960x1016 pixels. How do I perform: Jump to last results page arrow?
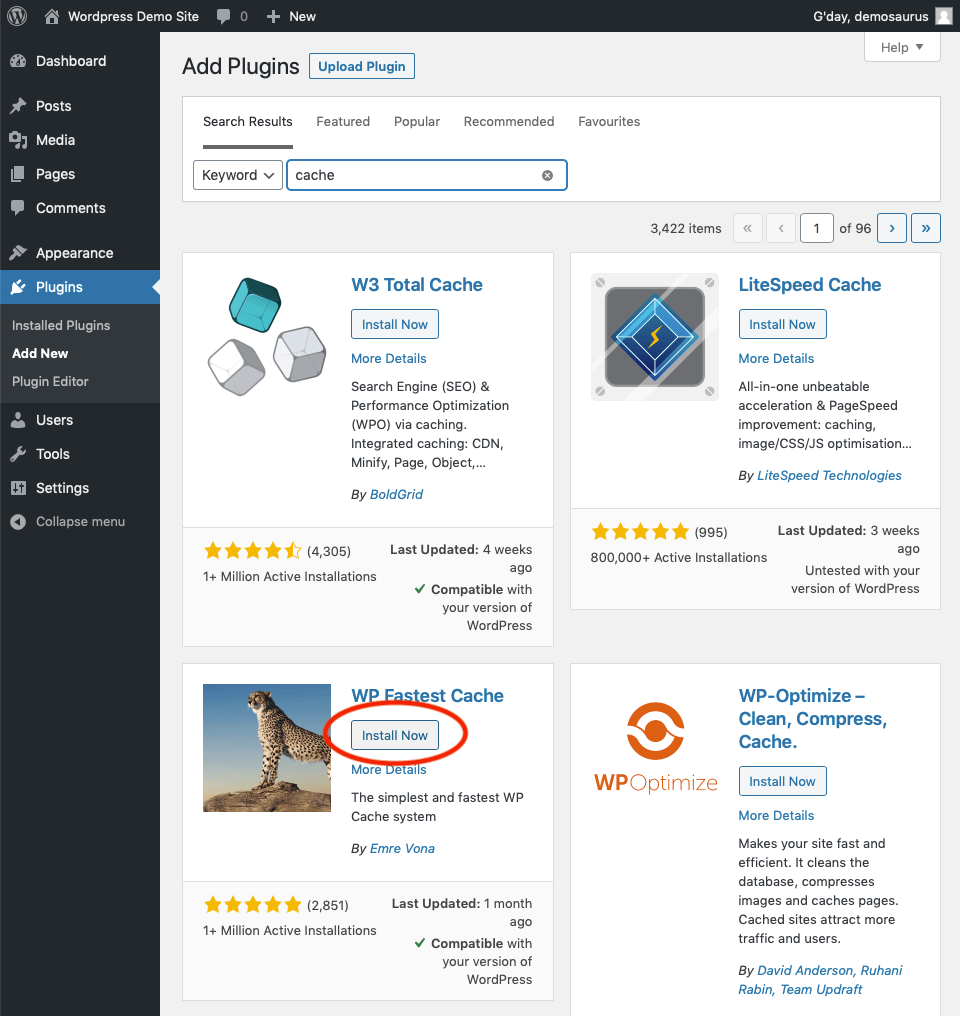pyautogui.click(x=926, y=228)
